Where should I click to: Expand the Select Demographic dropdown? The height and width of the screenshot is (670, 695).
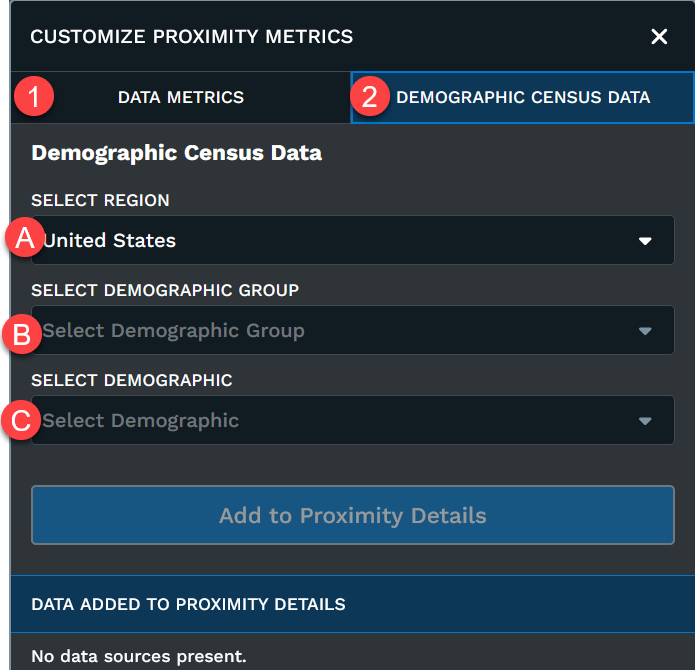click(x=340, y=421)
